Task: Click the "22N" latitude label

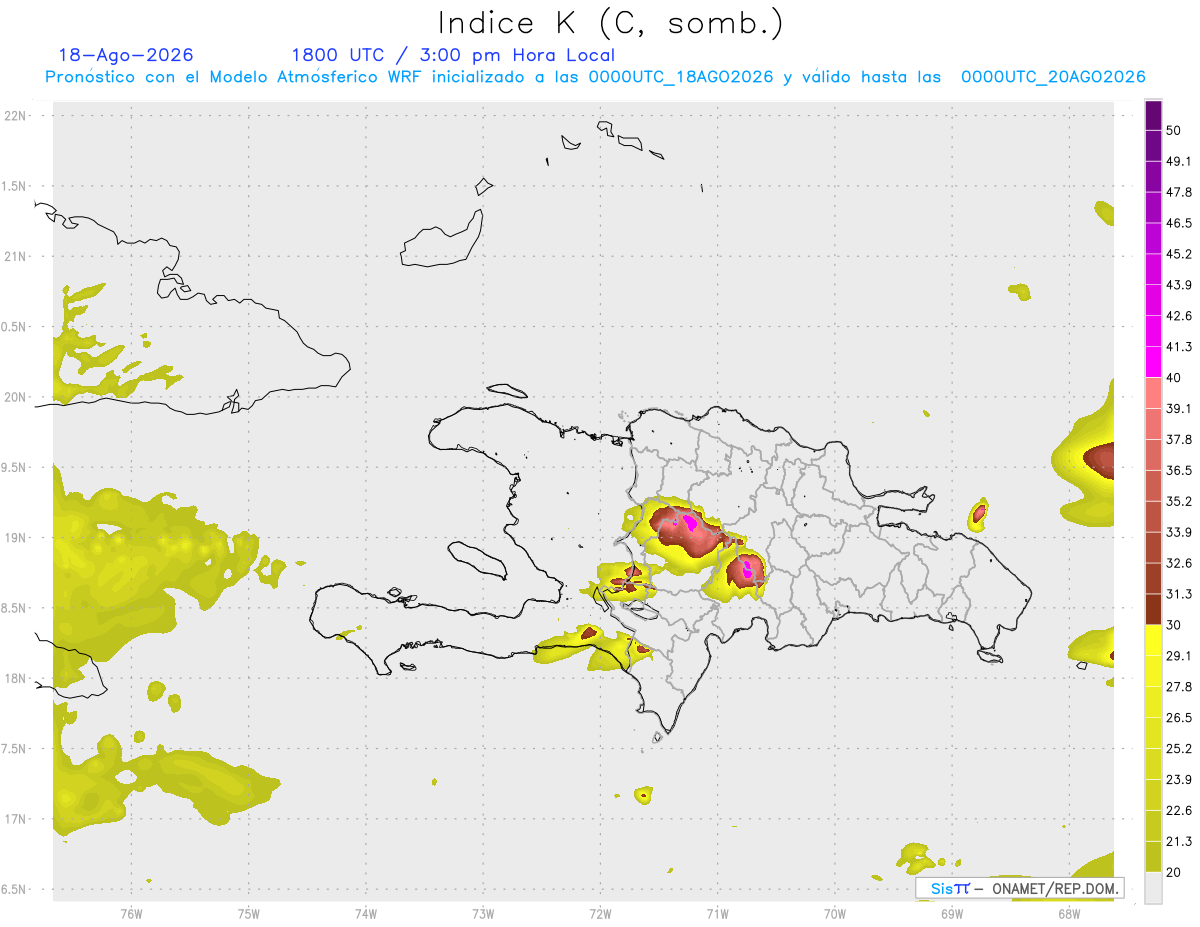Action: pyautogui.click(x=15, y=116)
